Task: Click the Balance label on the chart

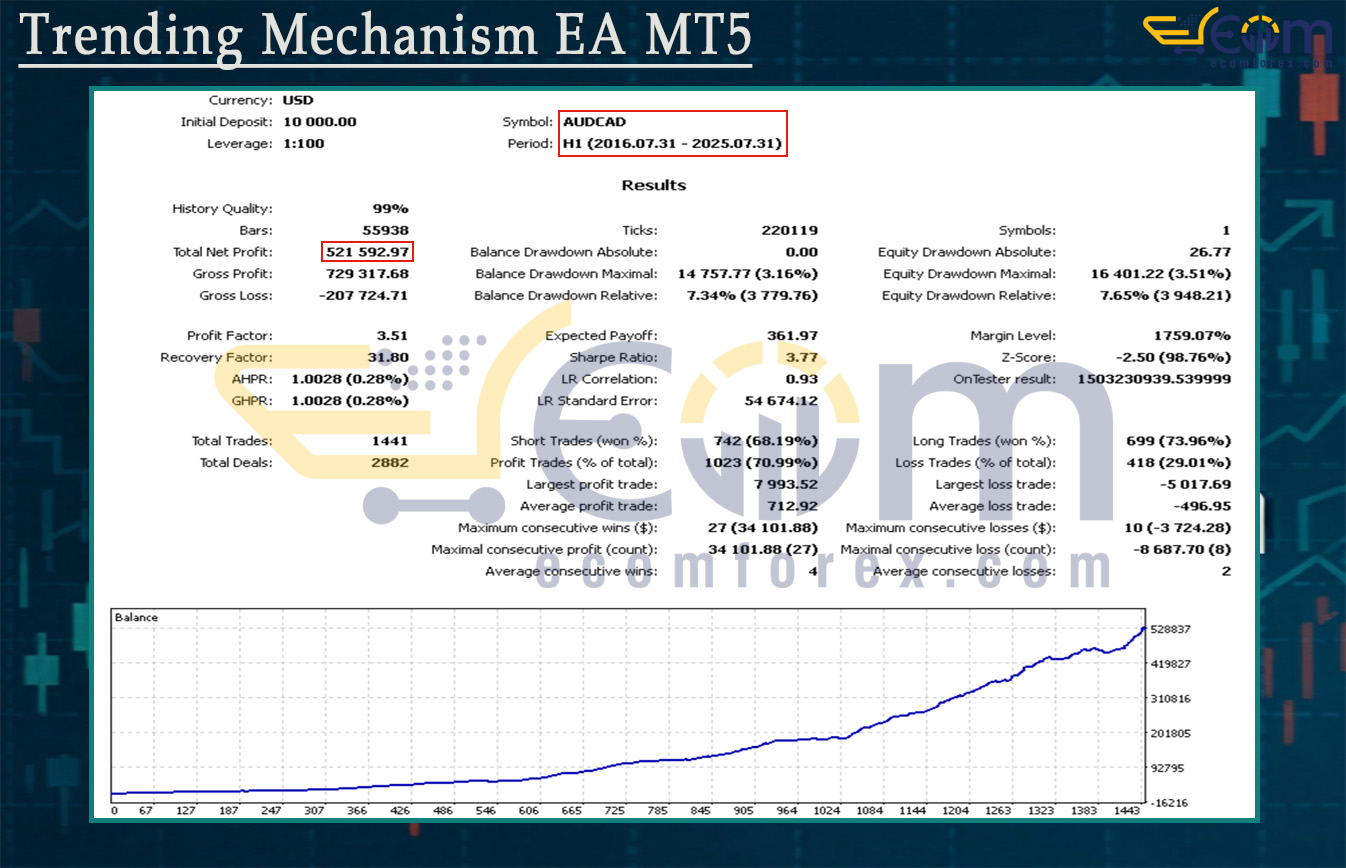Action: point(136,618)
